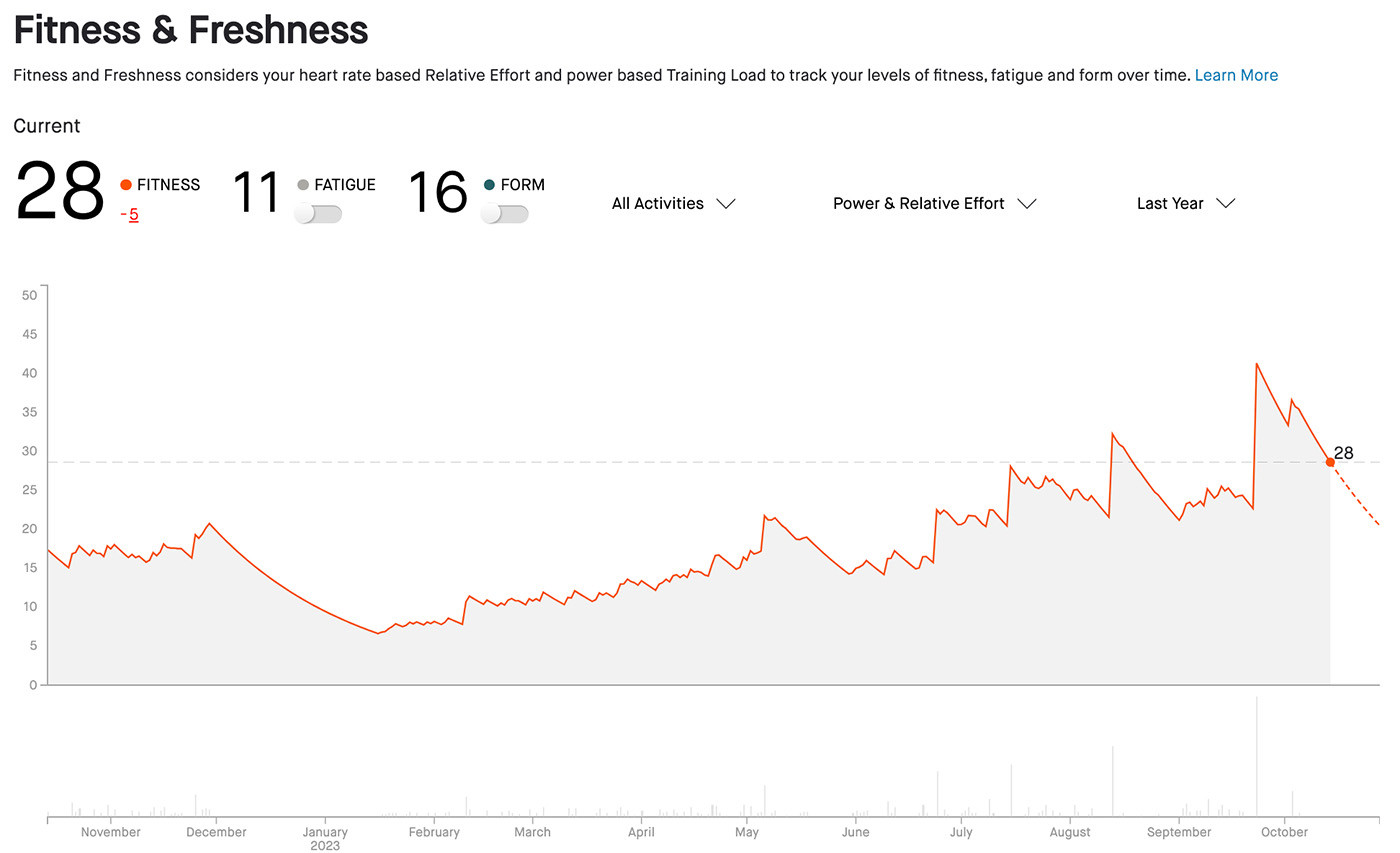
Task: Toggle the Fatigue switch on
Action: click(x=318, y=214)
